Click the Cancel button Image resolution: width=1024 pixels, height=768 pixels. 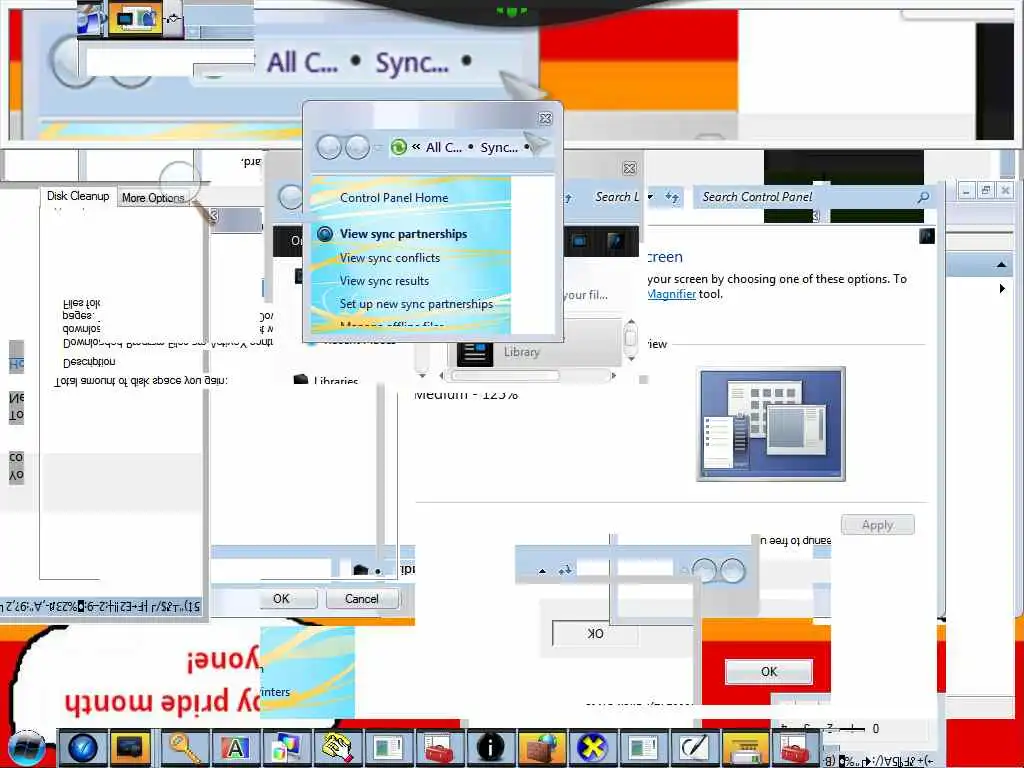pos(362,598)
